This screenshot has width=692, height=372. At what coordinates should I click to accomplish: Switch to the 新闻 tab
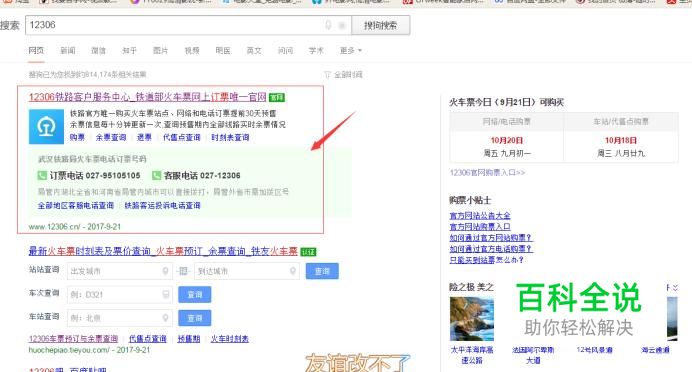[68, 51]
